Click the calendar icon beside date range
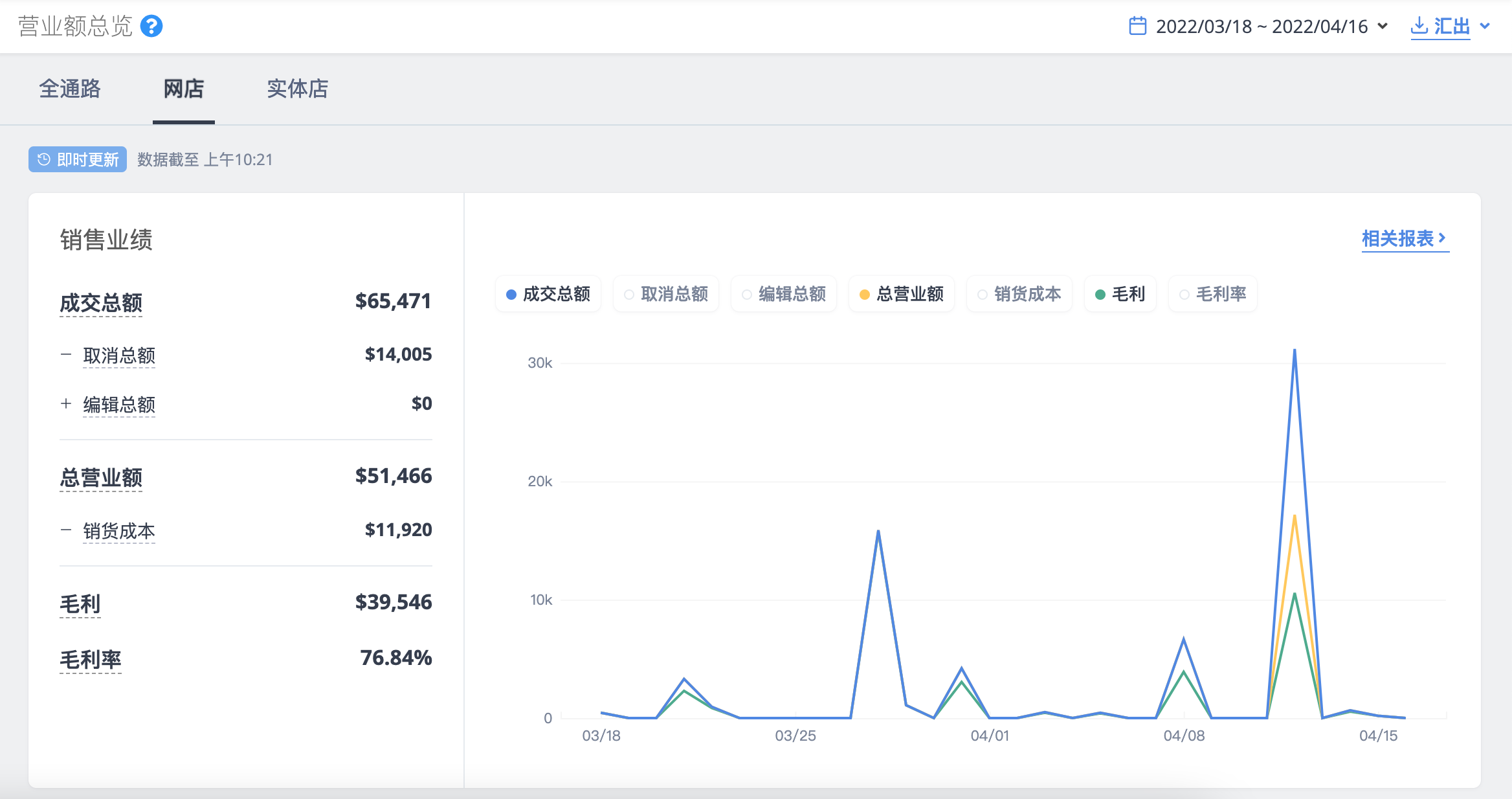The width and height of the screenshot is (1512, 799). pyautogui.click(x=1137, y=26)
